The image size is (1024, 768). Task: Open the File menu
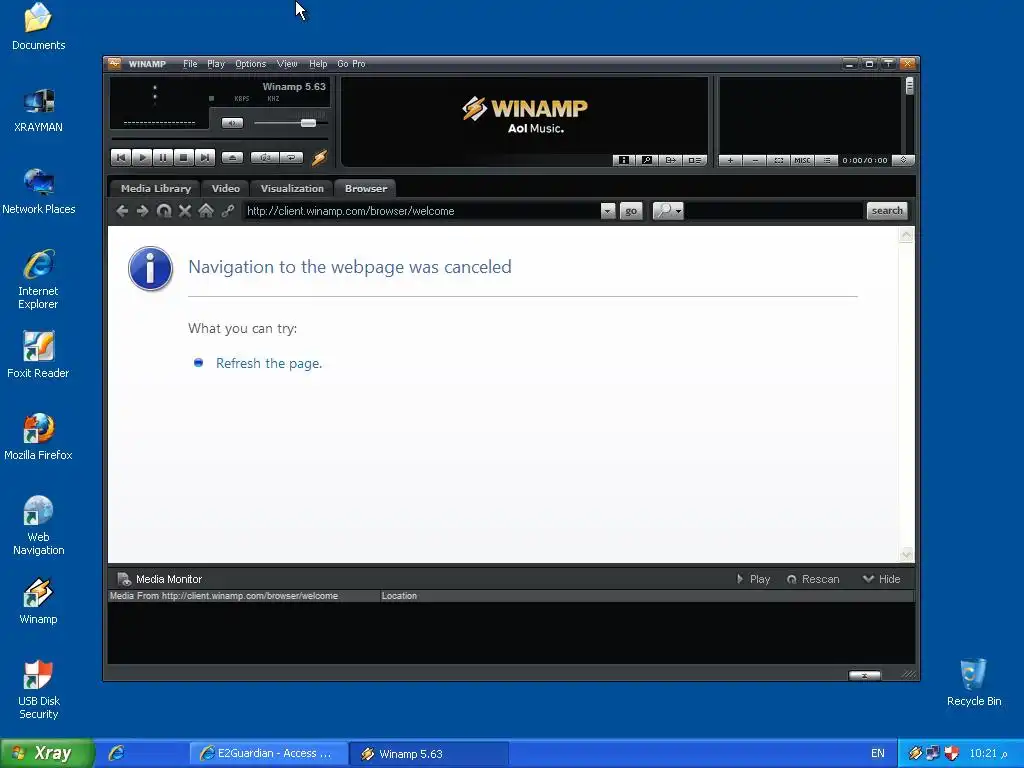coord(190,64)
